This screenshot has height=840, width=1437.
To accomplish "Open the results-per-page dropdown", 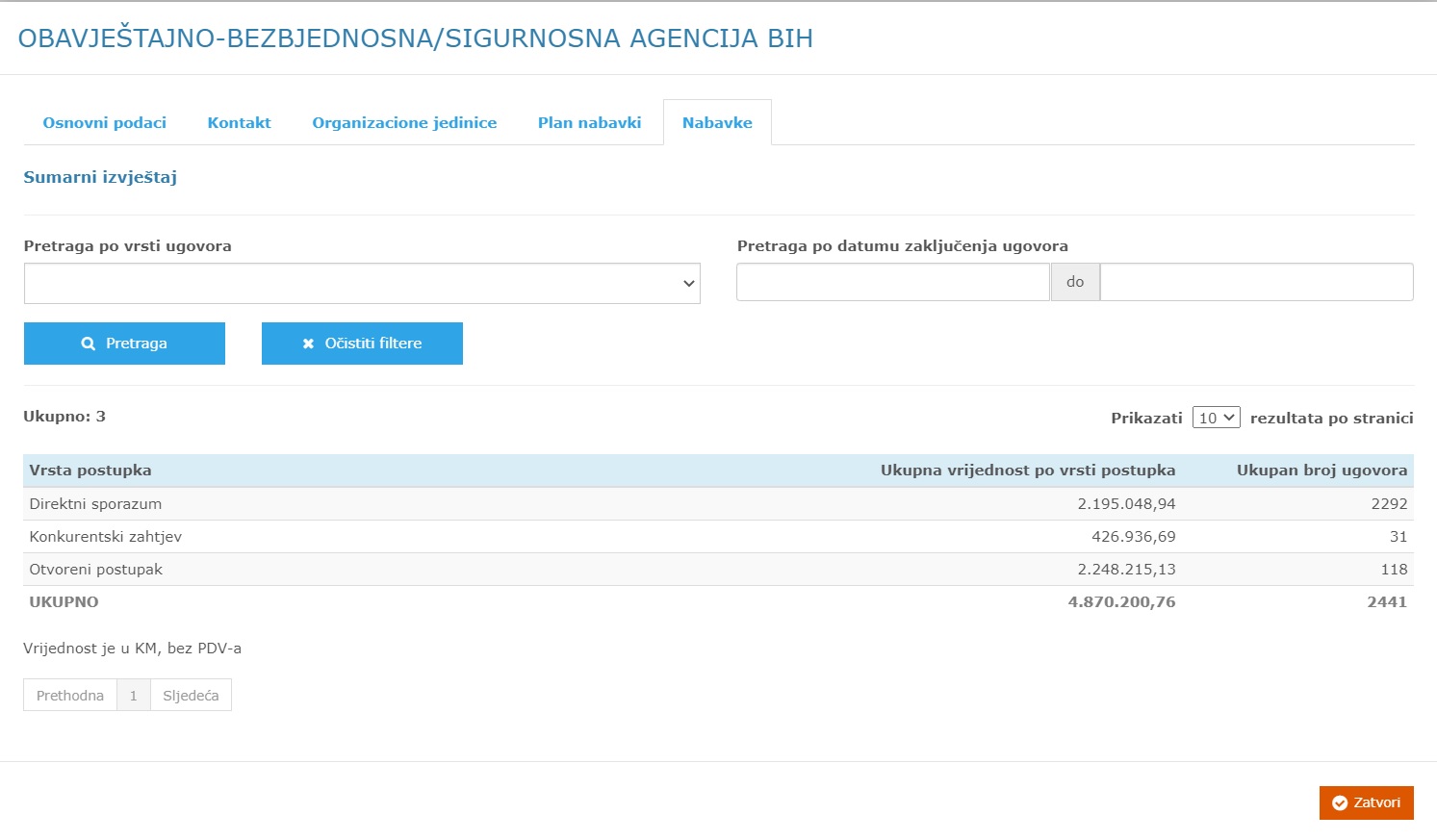I will pos(1216,418).
